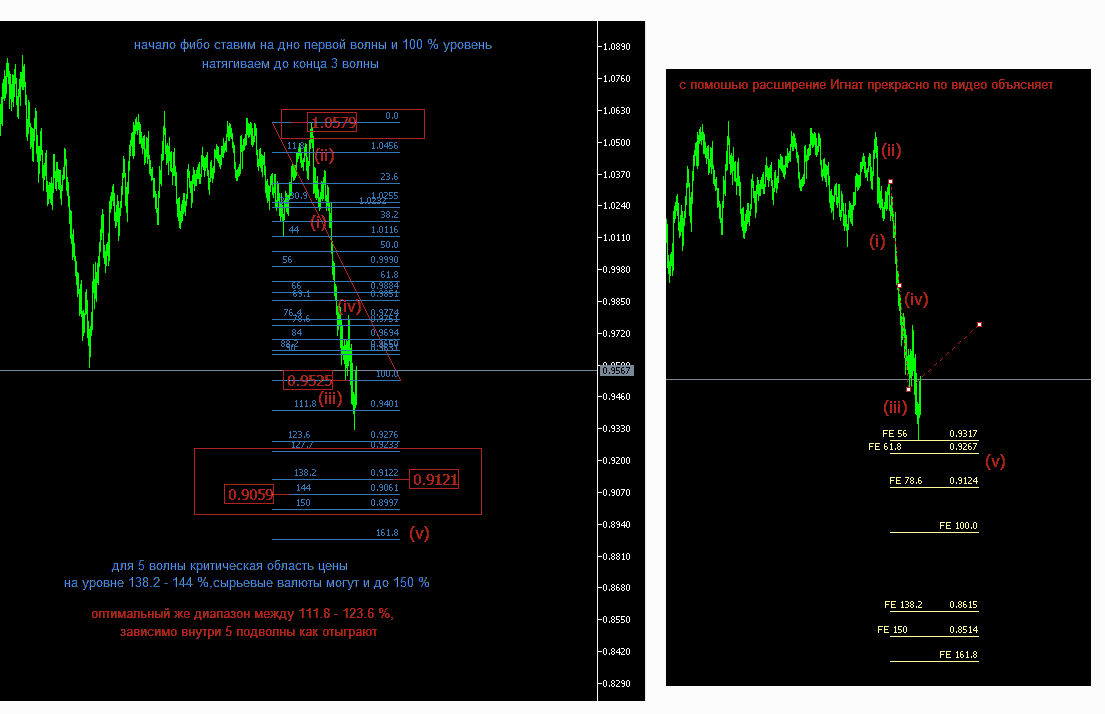Click the 0.9059 red boxed value
Image resolution: width=1105 pixels, height=714 pixels.
(x=249, y=494)
